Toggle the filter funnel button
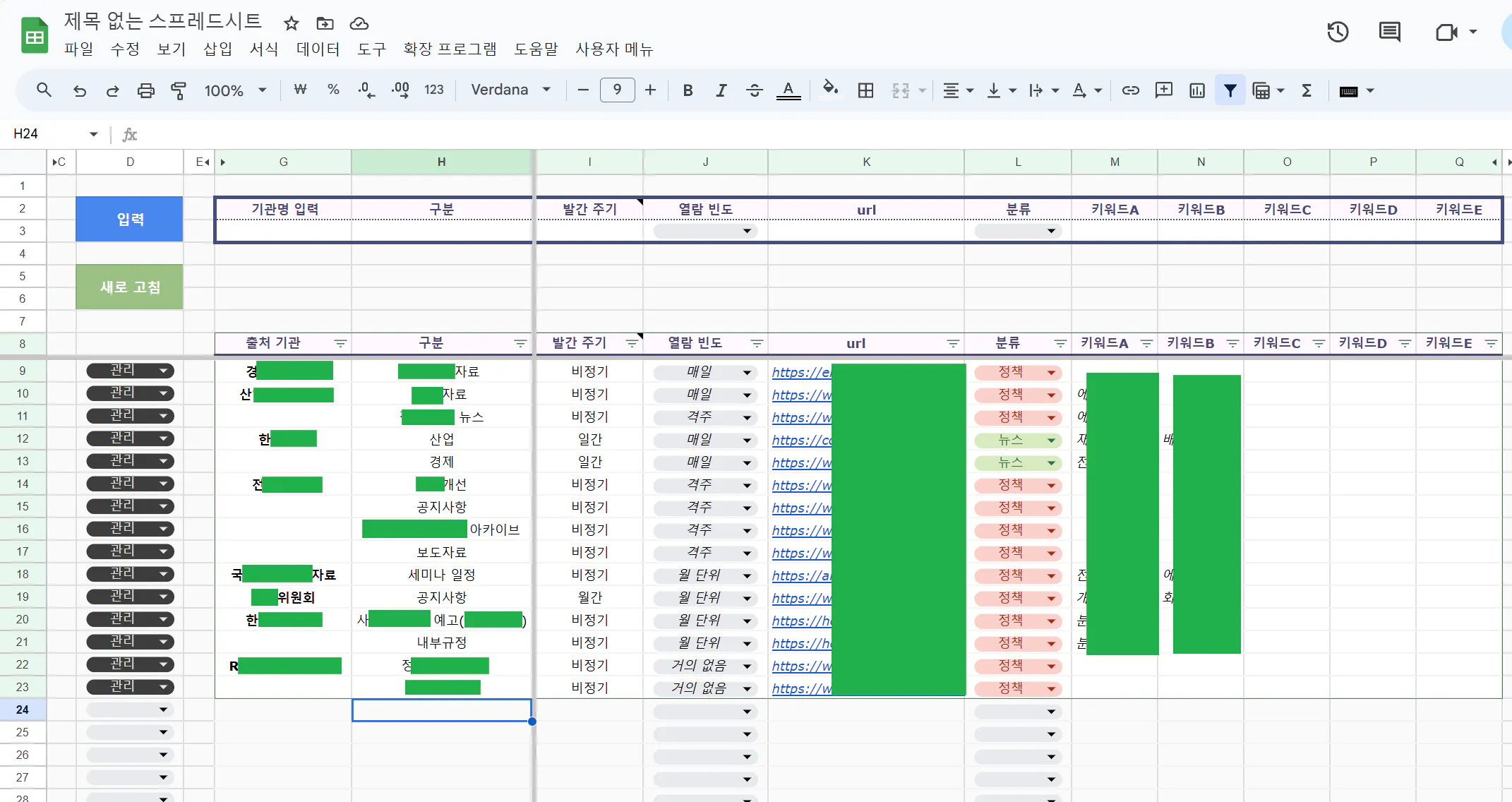Screen dimensions: 1512x802 pyautogui.click(x=1230, y=90)
